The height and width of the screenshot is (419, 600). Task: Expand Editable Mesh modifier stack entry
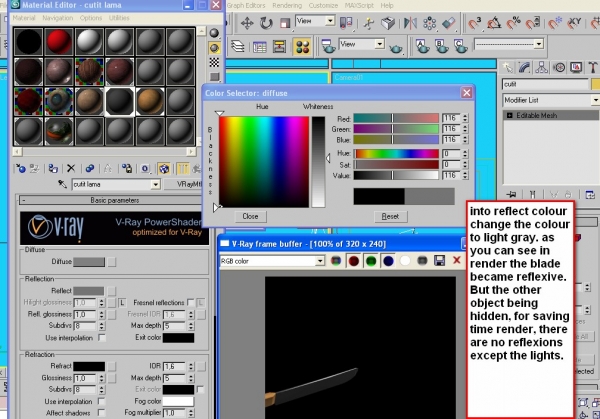tap(509, 115)
